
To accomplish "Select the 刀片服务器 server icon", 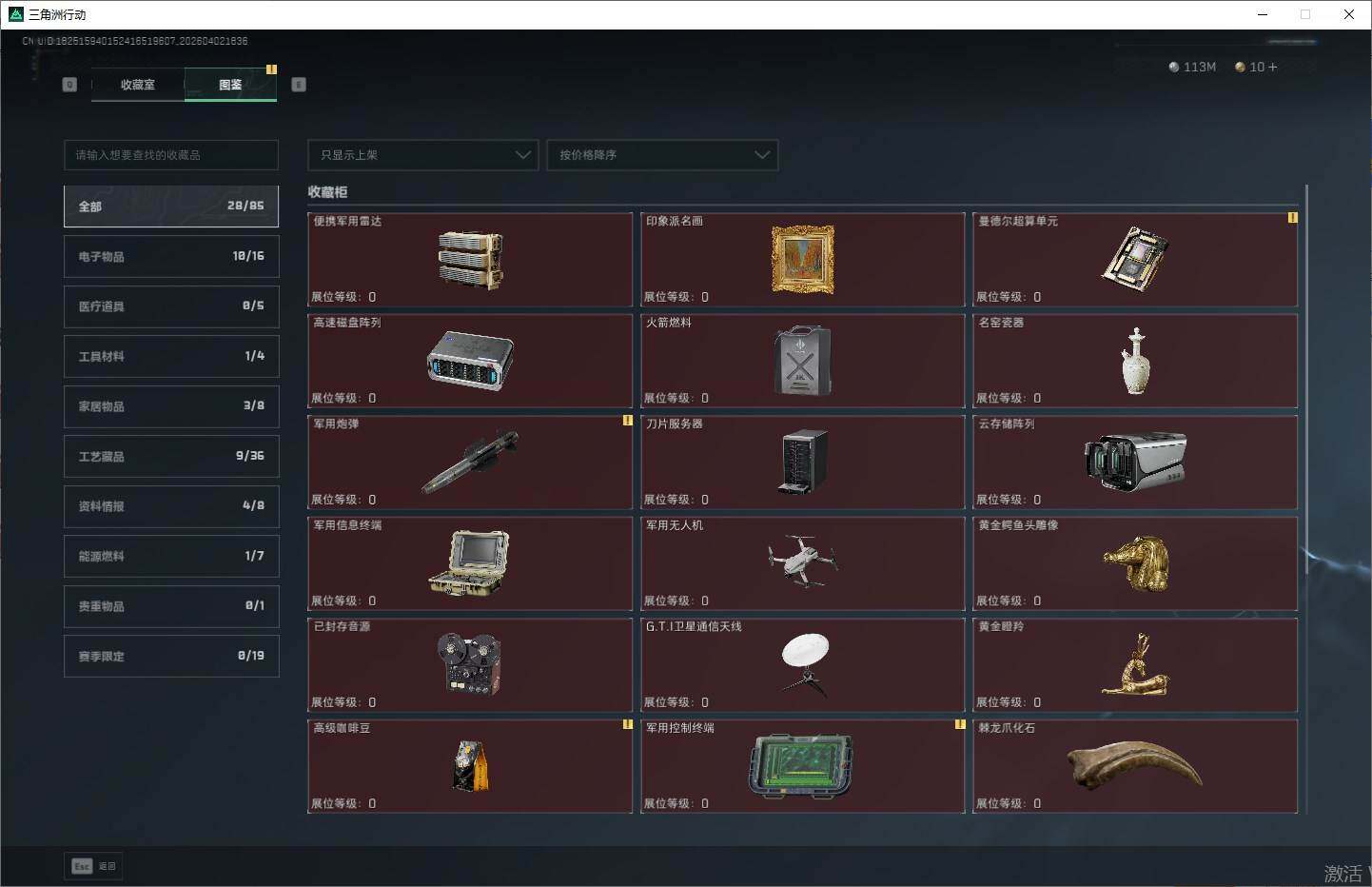I will (x=802, y=462).
